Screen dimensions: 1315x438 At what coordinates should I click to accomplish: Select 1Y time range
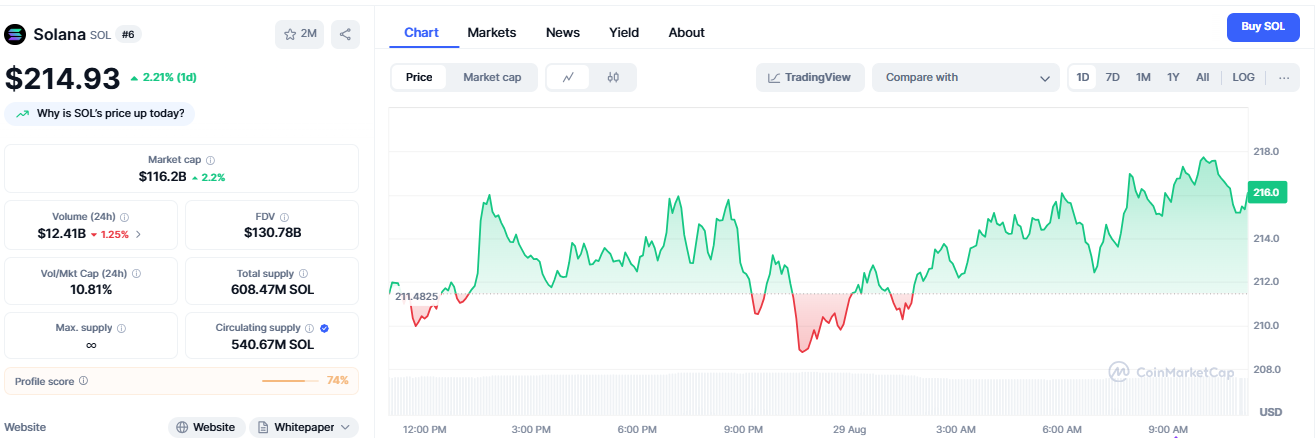point(1173,77)
